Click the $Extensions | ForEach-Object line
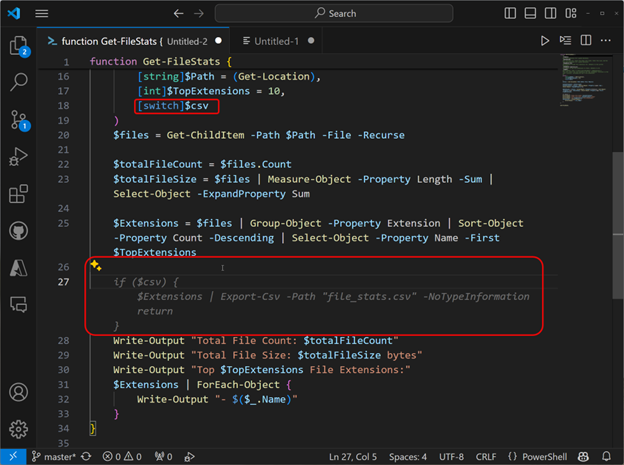 tap(202, 385)
